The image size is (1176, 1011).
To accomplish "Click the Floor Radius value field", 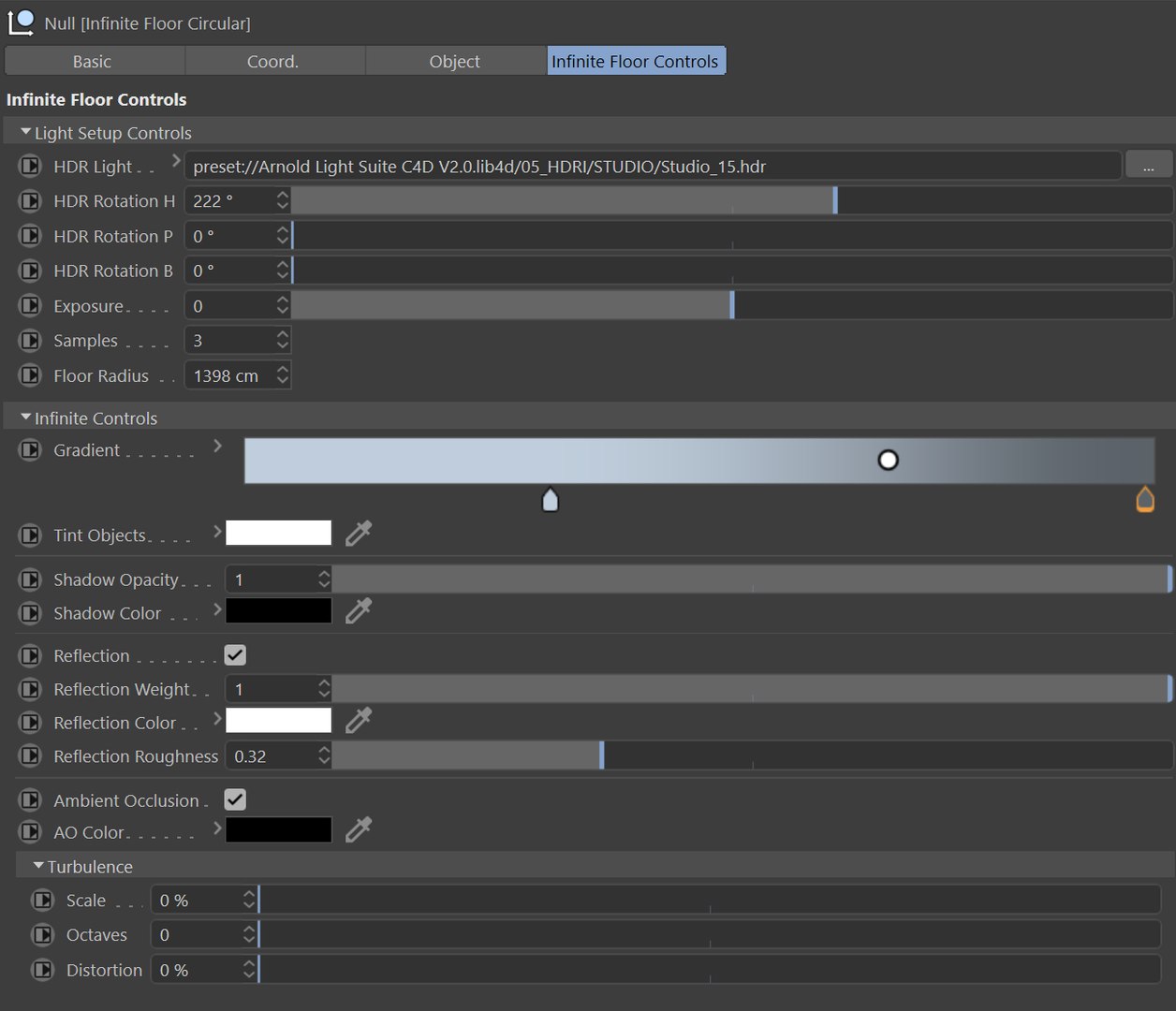I will [x=229, y=375].
